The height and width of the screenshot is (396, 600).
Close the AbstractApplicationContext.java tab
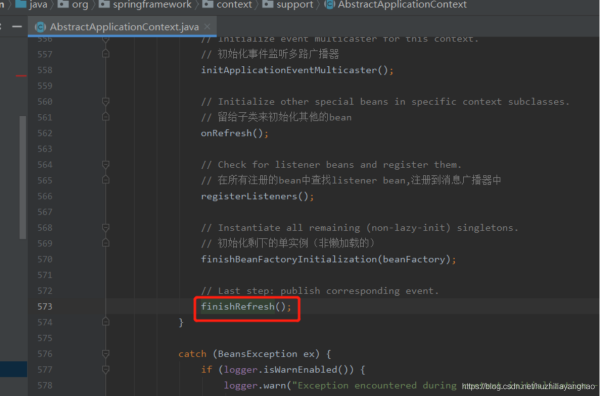click(207, 26)
